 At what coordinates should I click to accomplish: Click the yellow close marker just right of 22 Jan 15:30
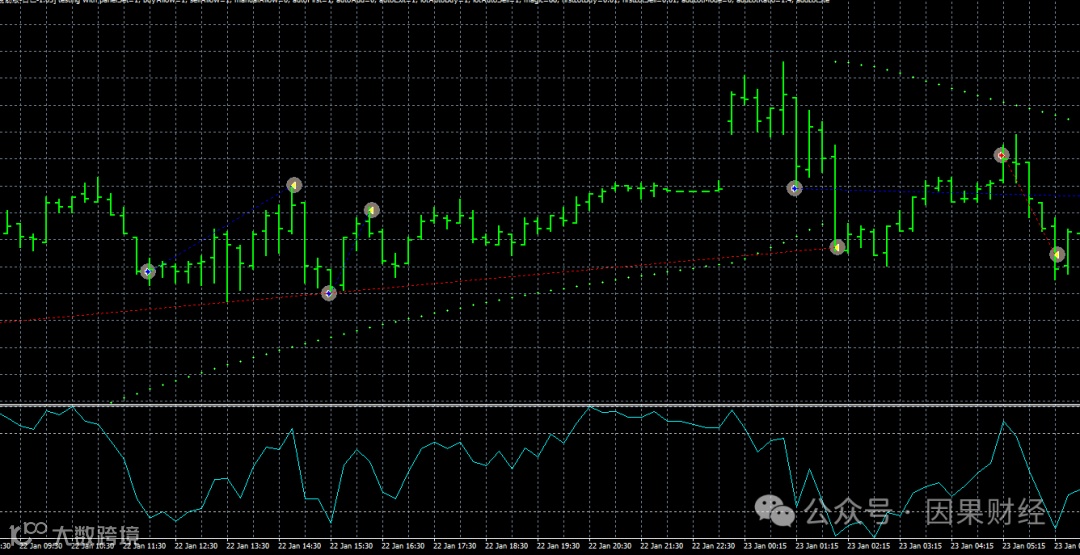pos(372,210)
